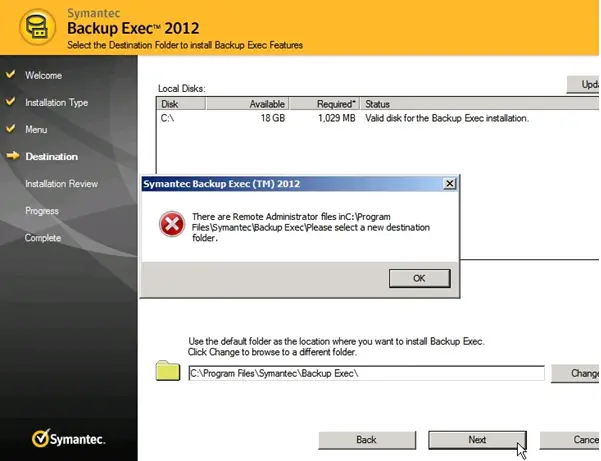601x461 pixels.
Task: Click the Update button above disk list
Action: click(583, 84)
